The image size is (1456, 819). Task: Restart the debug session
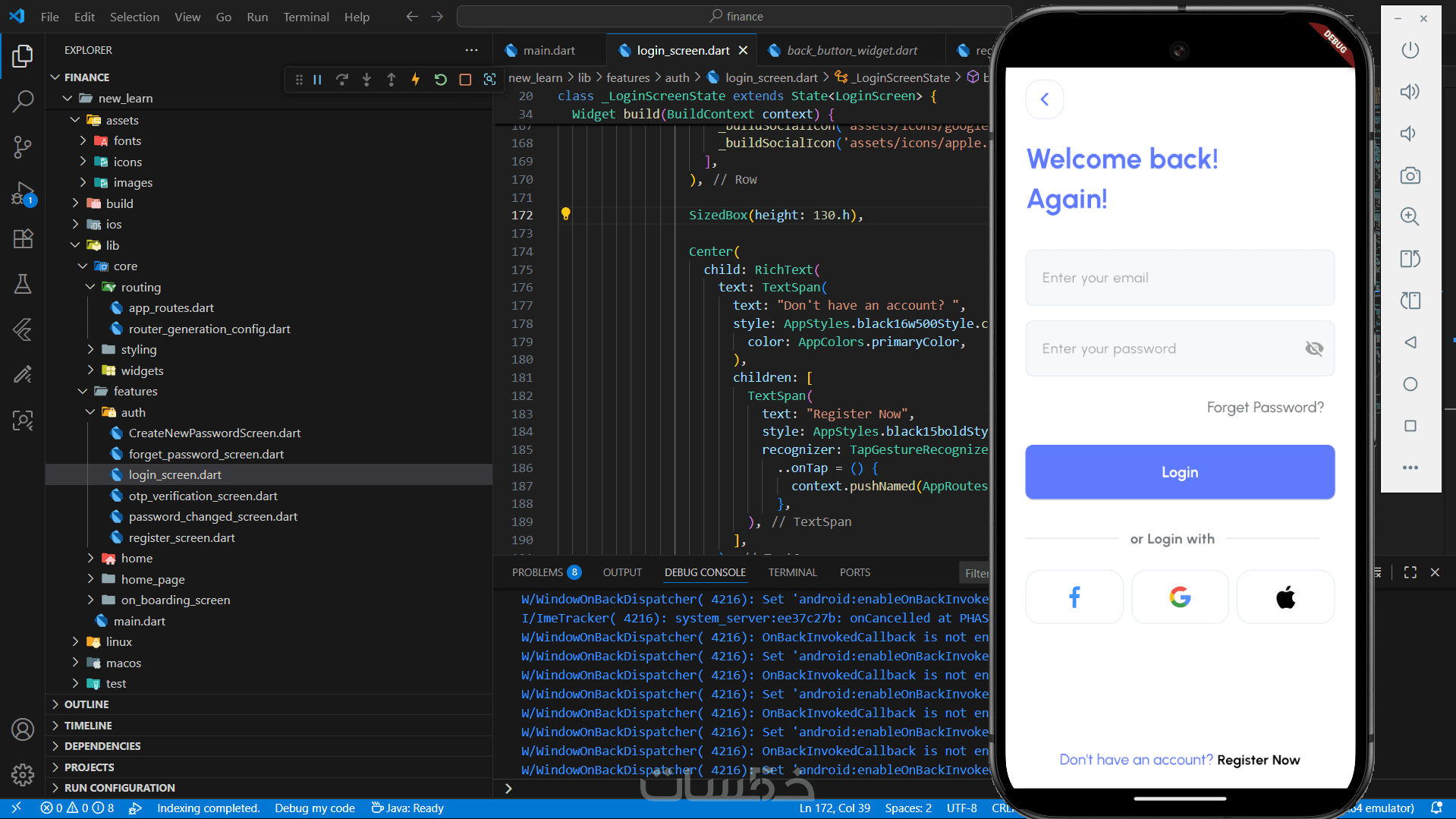click(441, 80)
